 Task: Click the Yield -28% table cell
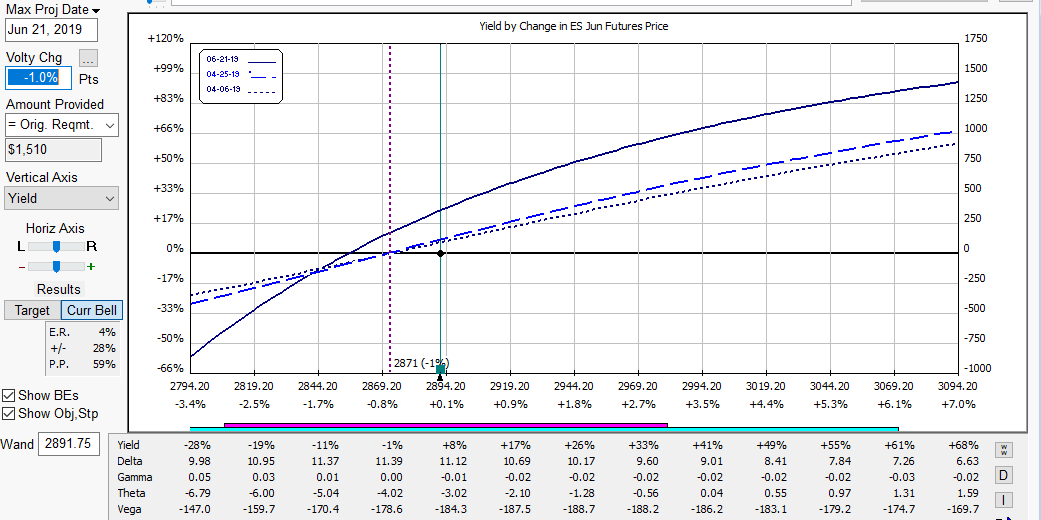click(198, 445)
